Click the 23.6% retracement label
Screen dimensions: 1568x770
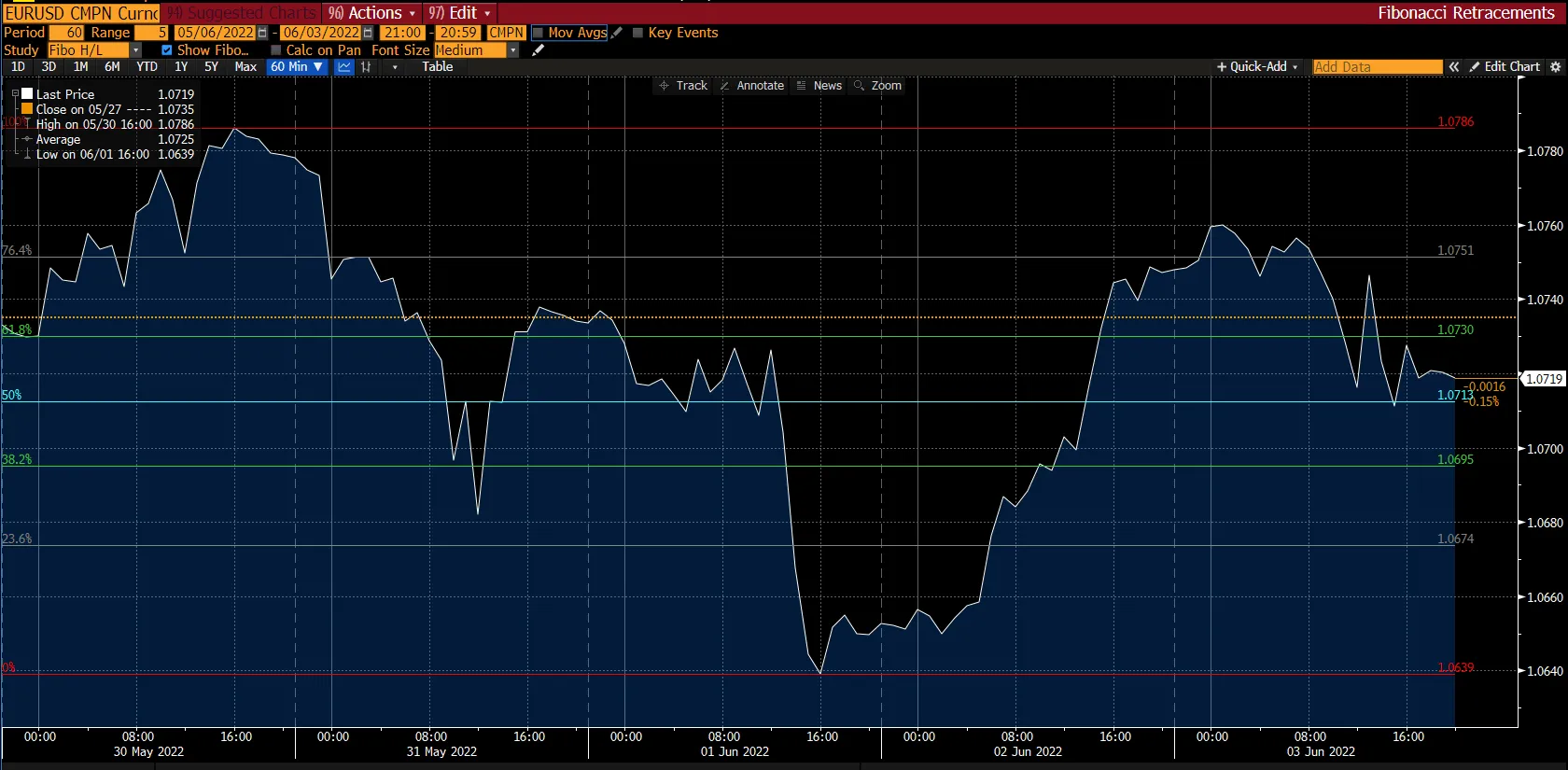pyautogui.click(x=17, y=539)
